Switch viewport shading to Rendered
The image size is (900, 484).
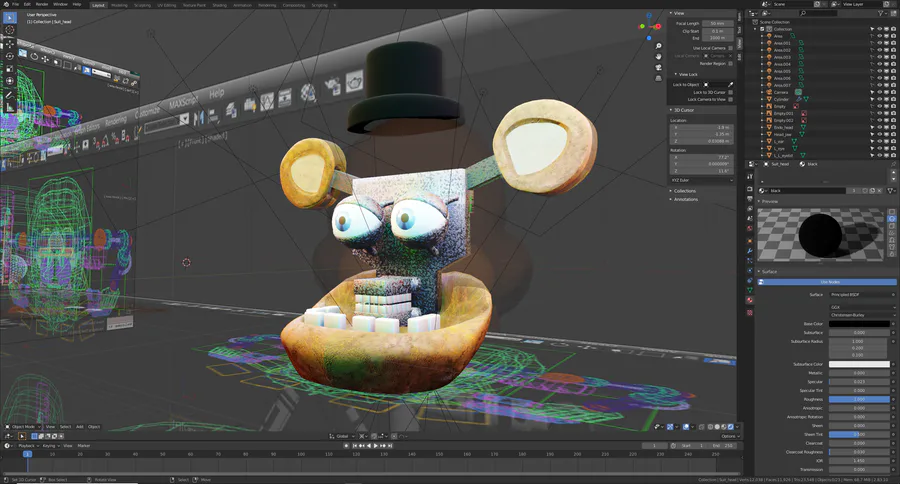[731, 427]
